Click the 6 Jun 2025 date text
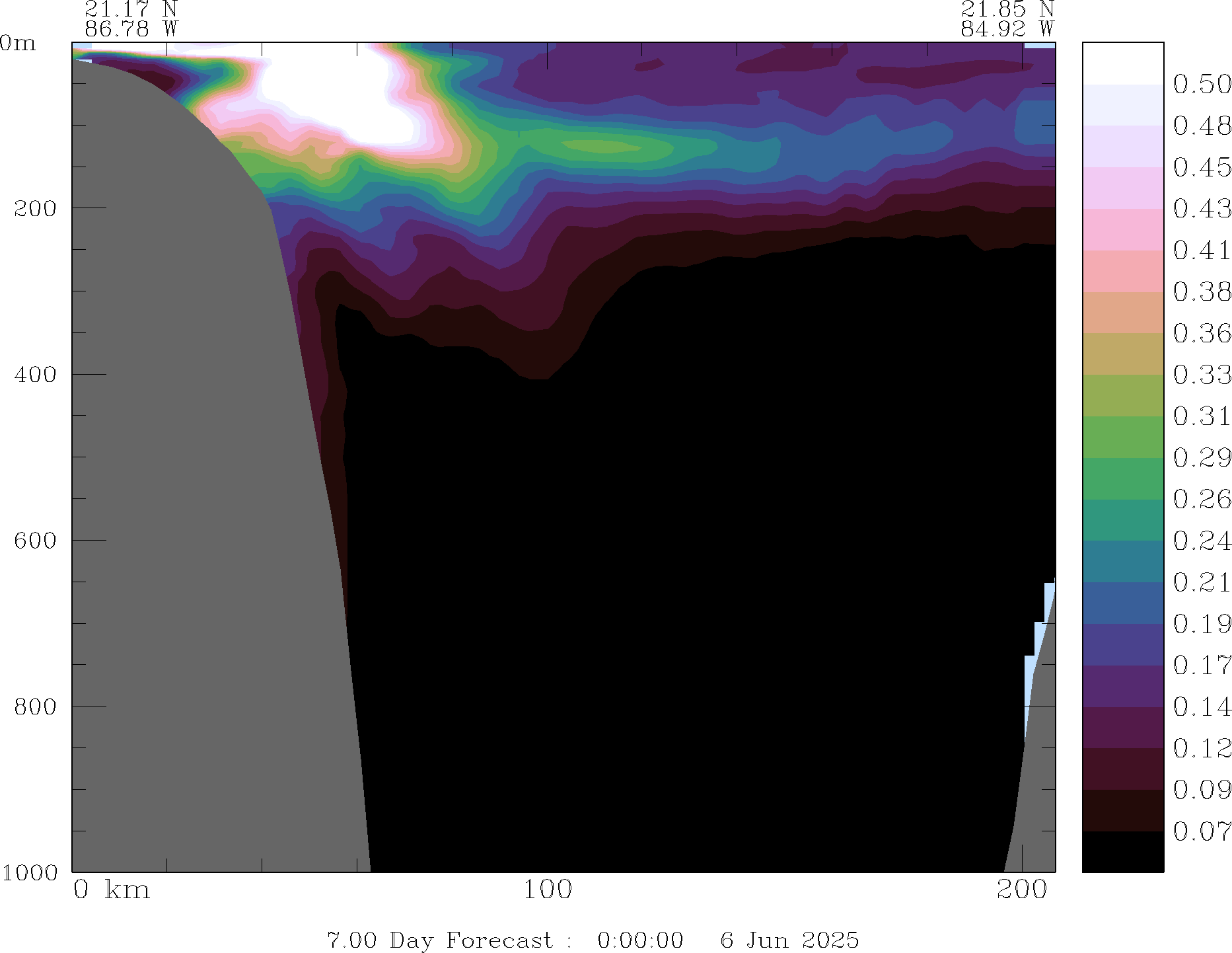The image size is (1232, 953). 789,940
